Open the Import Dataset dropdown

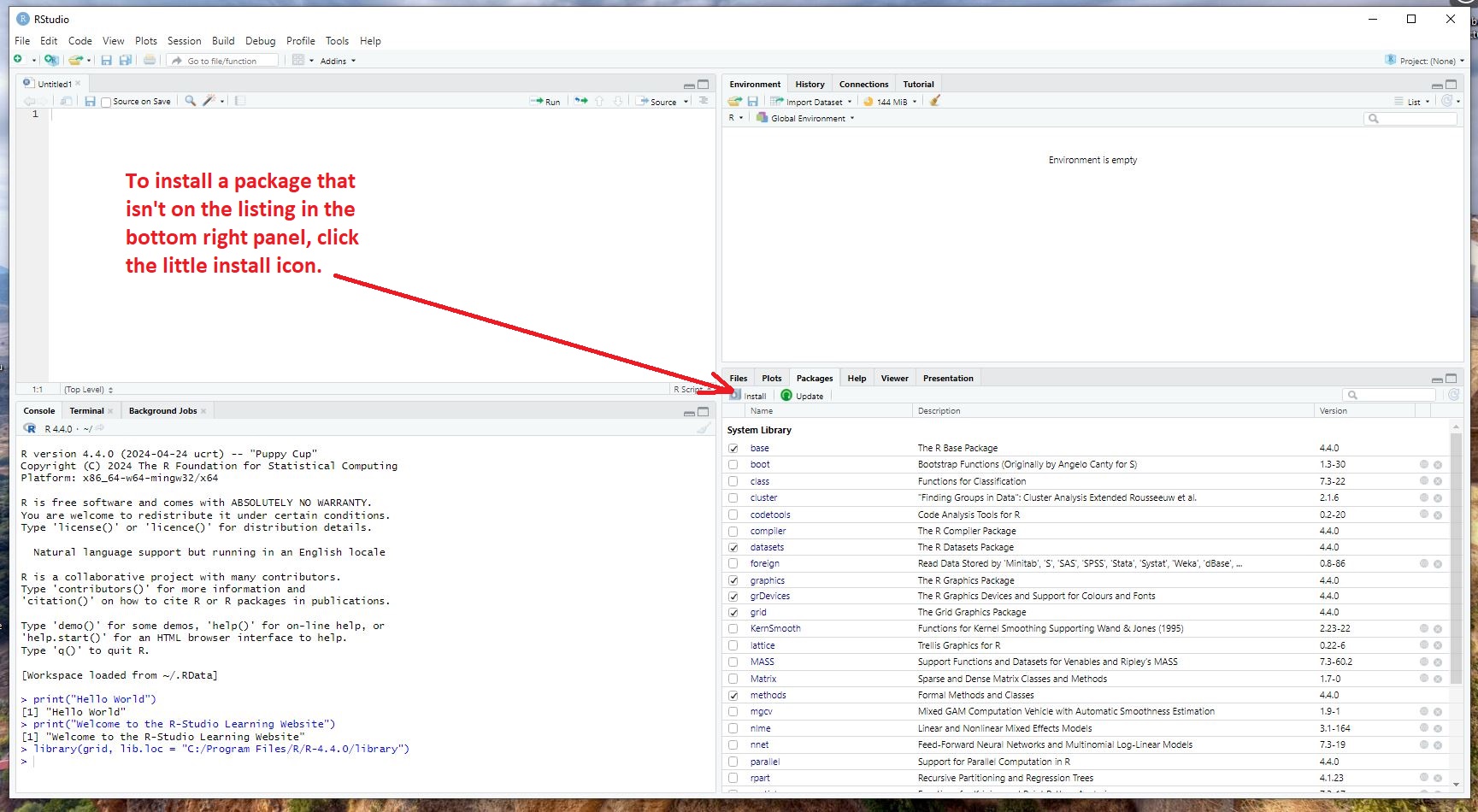[811, 102]
